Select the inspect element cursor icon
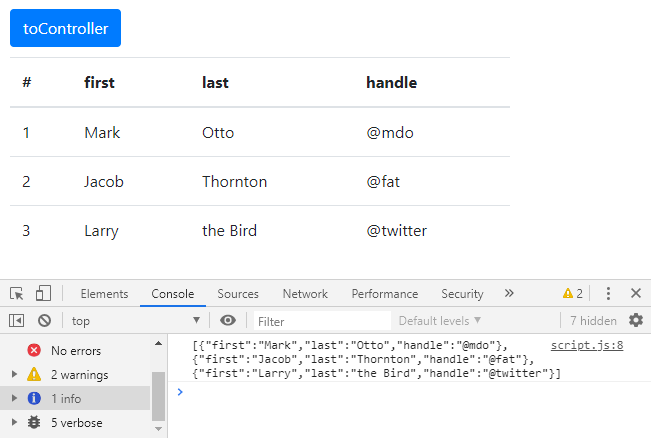This screenshot has height=438, width=651. pos(17,294)
